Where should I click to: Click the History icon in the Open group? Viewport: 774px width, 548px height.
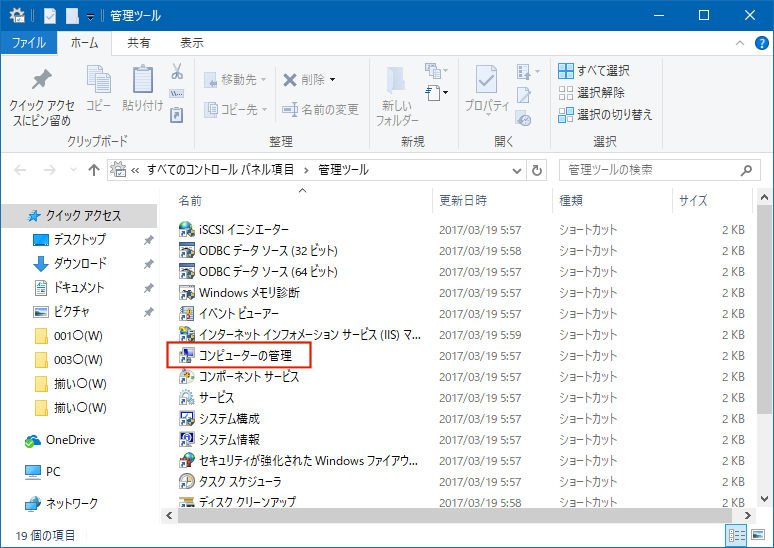point(523,118)
